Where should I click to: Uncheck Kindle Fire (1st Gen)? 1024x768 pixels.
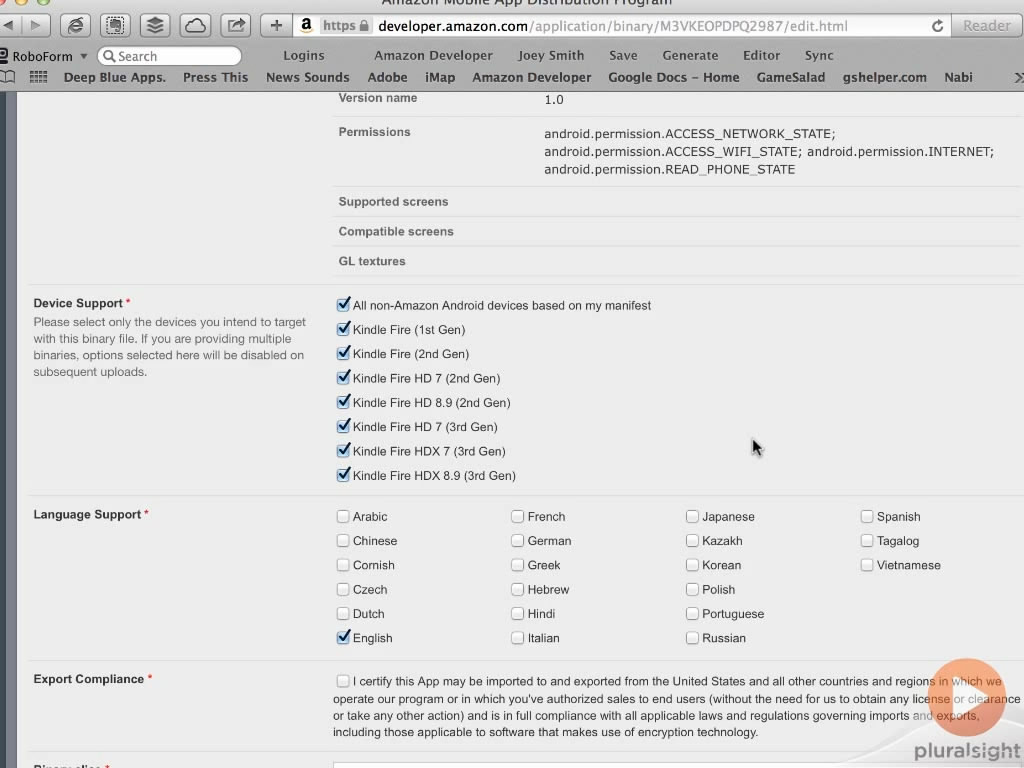coord(343,329)
